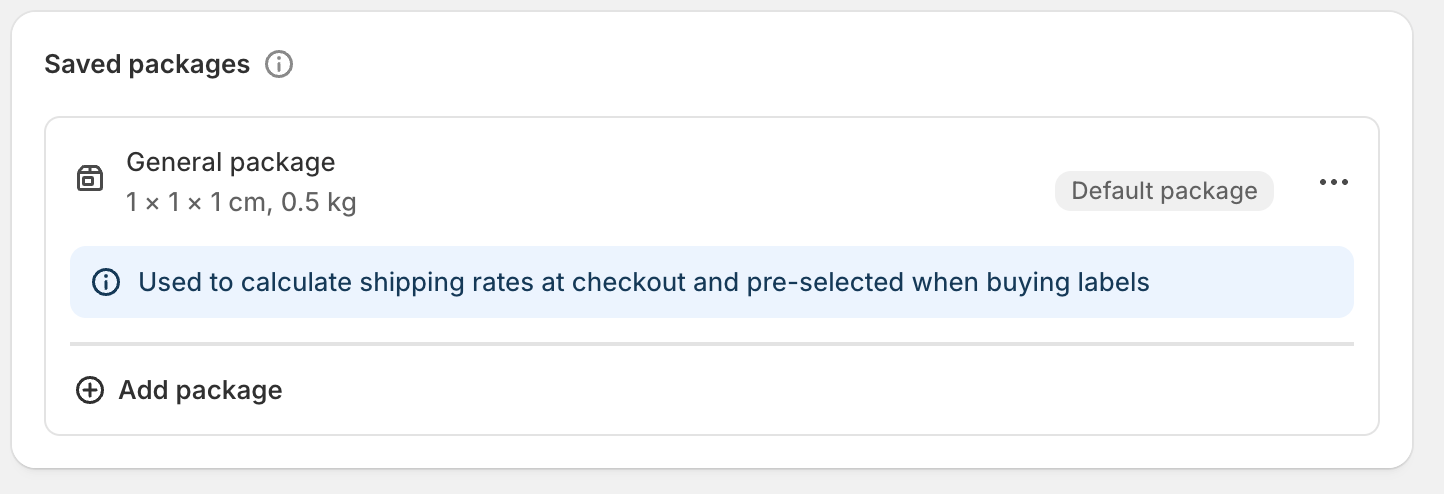Click the 1 × 1 × 1 cm dimensions text
Image resolution: width=1444 pixels, height=494 pixels.
point(196,203)
